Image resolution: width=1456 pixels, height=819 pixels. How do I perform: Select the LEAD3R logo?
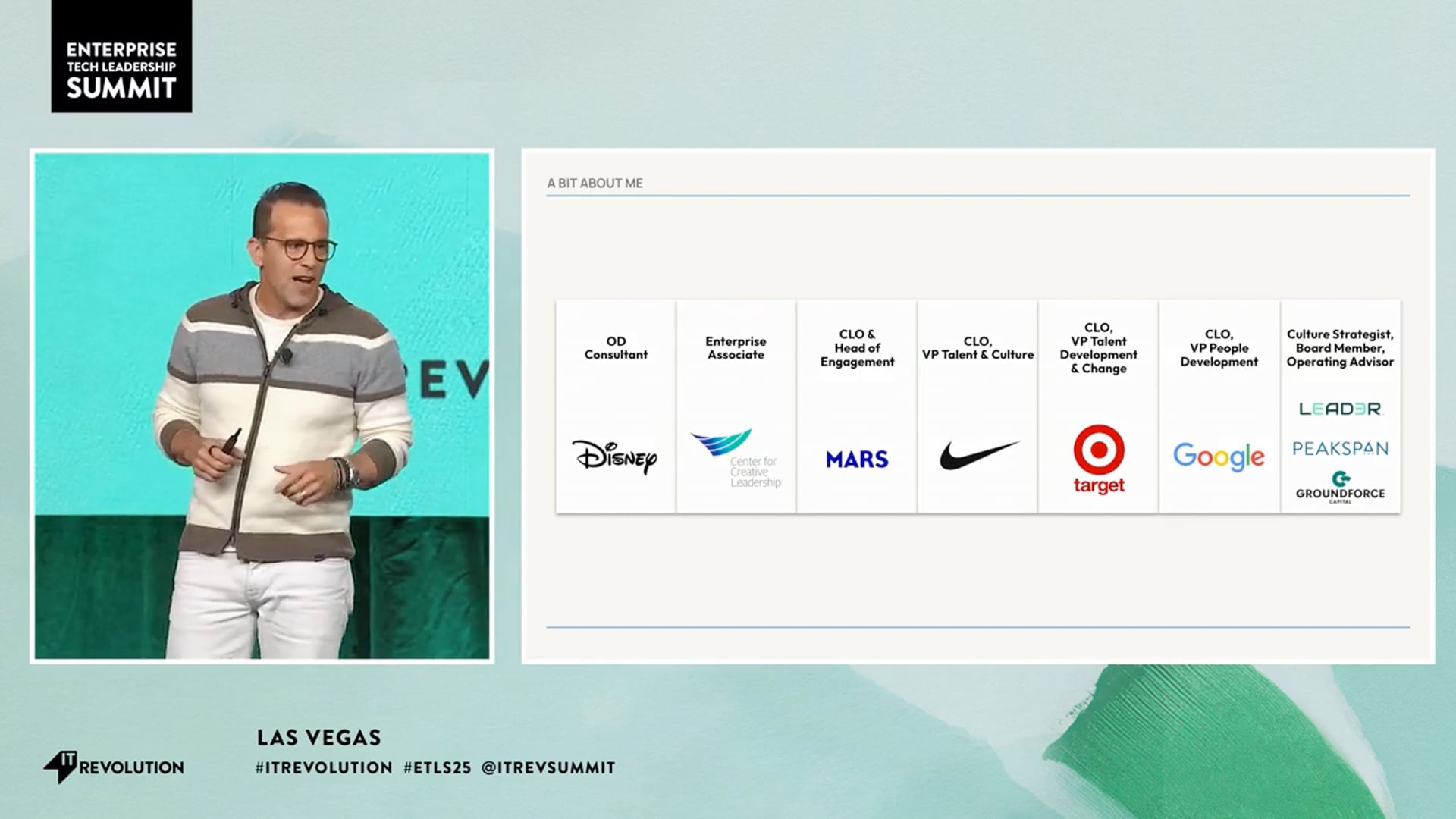(x=1340, y=409)
